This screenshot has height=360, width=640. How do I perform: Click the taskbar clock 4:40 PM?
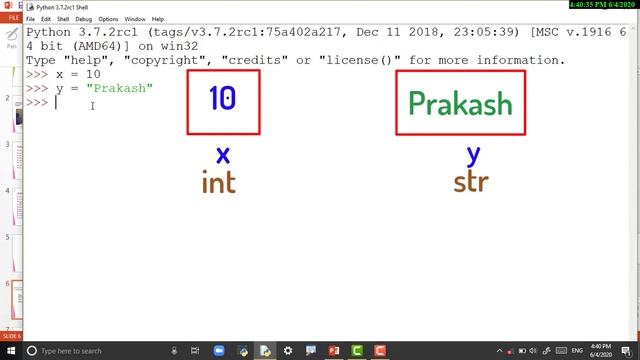point(601,351)
